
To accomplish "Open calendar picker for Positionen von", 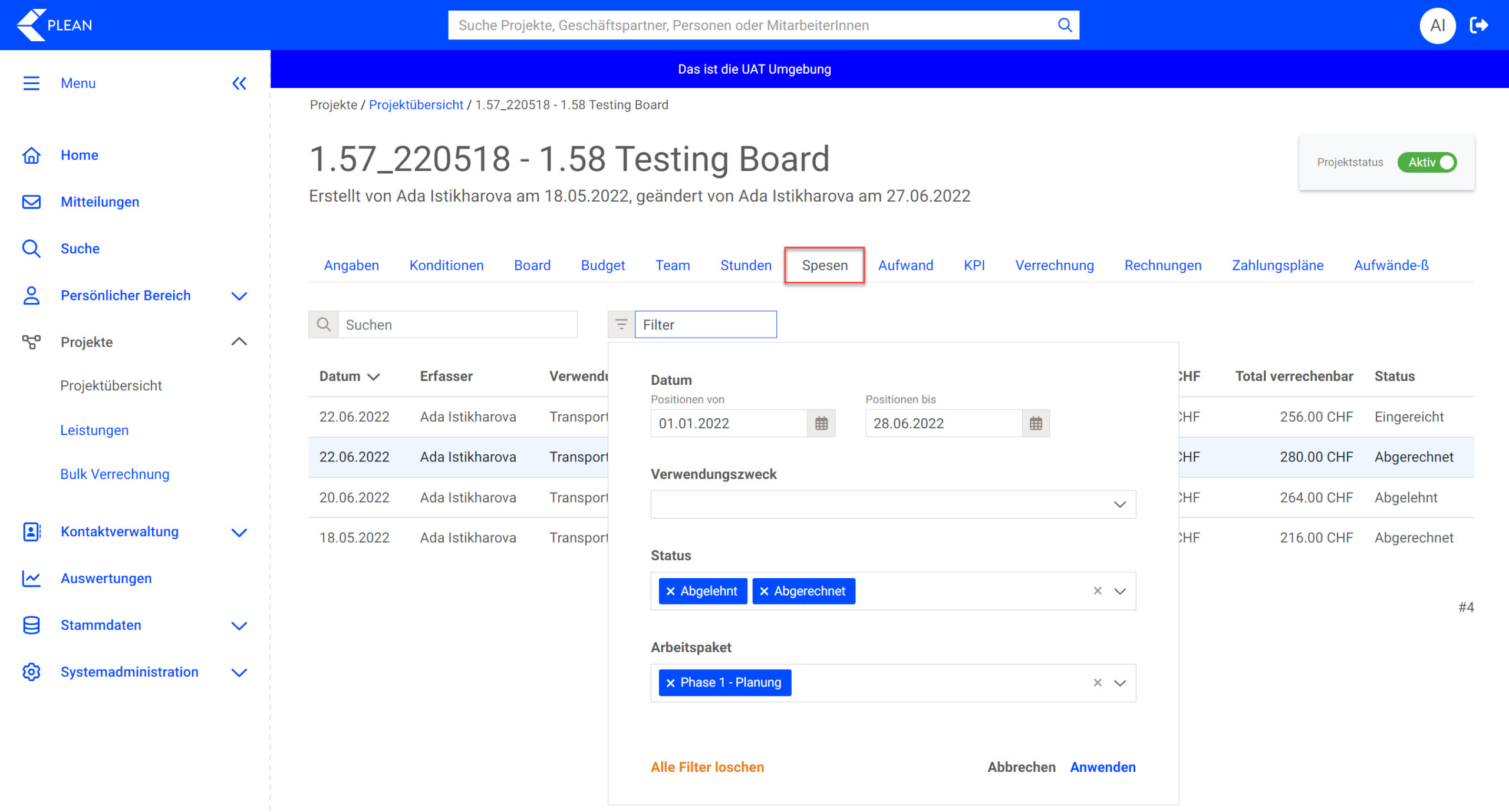I will click(821, 423).
